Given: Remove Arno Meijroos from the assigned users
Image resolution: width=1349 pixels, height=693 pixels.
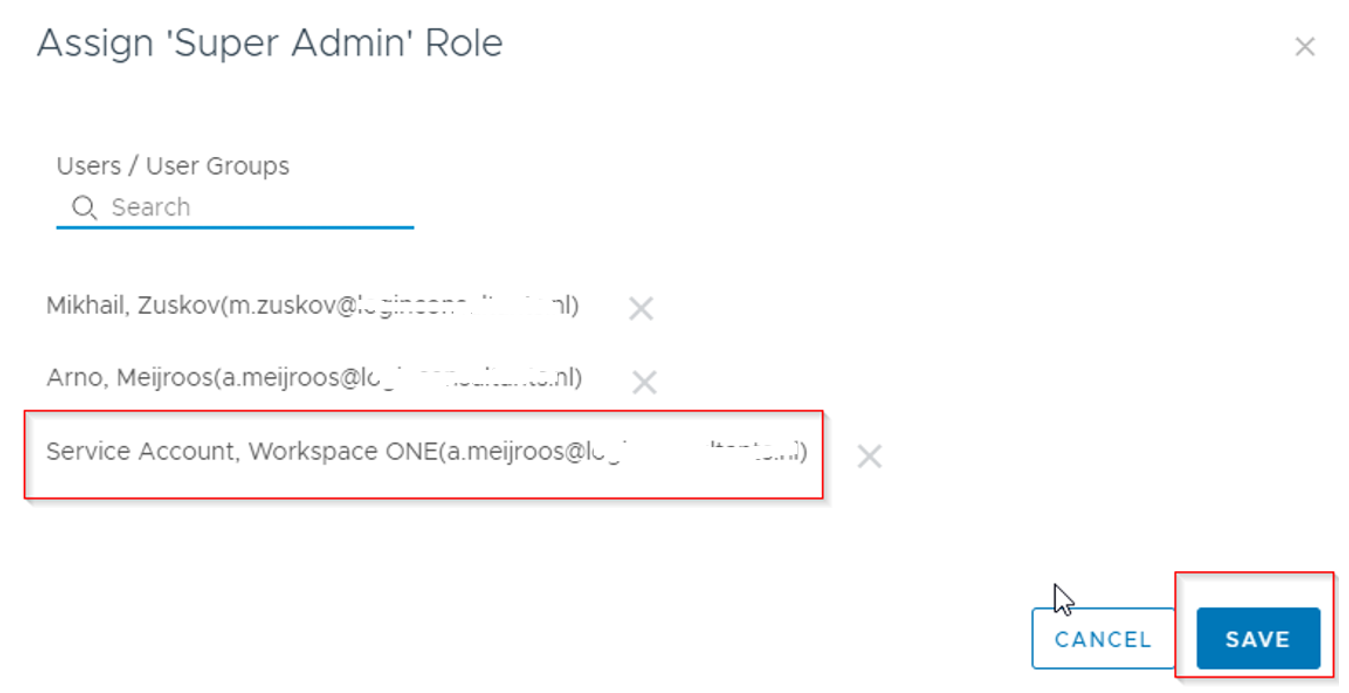Looking at the screenshot, I should tap(645, 383).
